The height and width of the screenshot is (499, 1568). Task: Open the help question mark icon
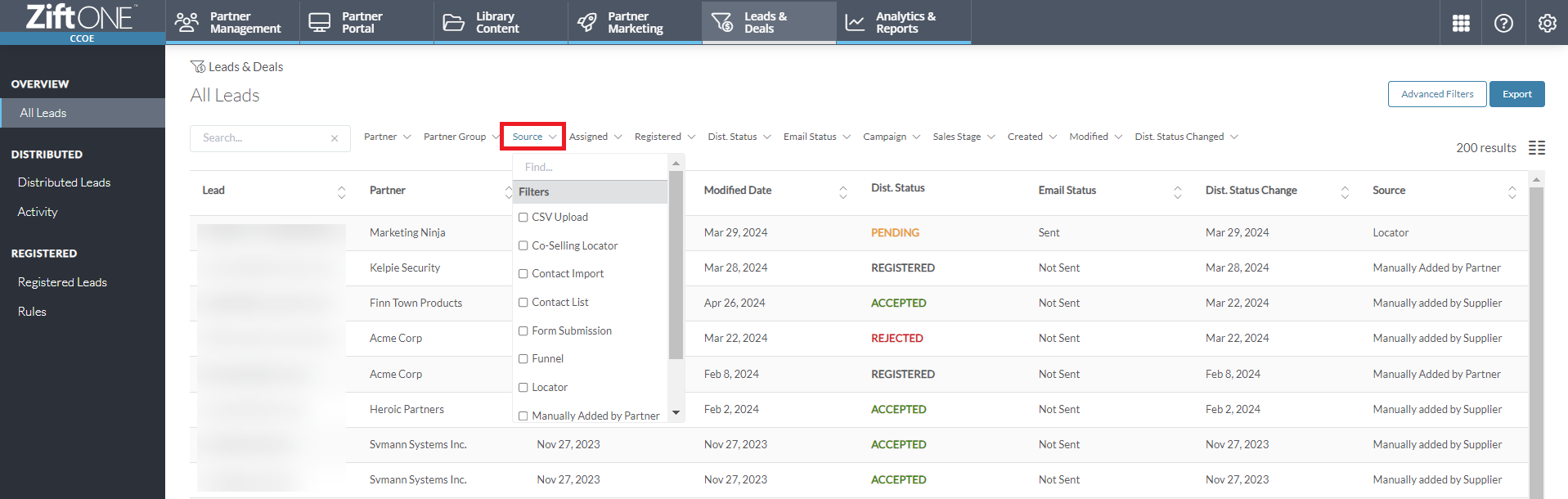pyautogui.click(x=1503, y=23)
